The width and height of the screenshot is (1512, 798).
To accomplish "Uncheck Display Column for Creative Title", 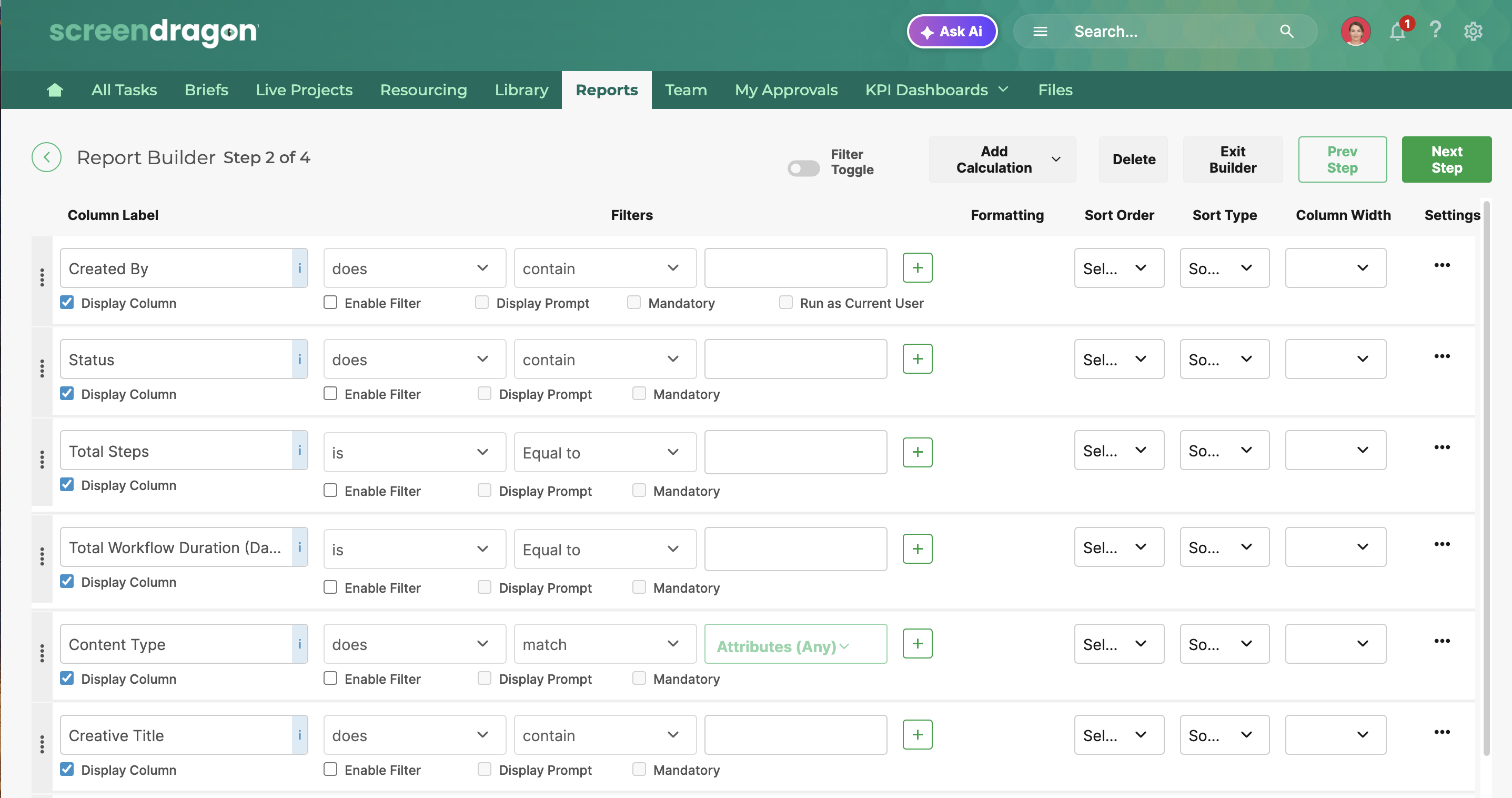I will pos(67,769).
